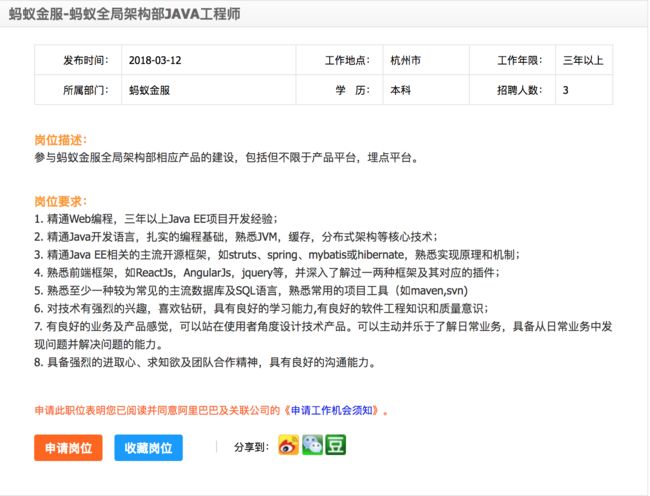Click requirement 6 about 喜欢钻研
This screenshot has height=496, width=650.
[x=262, y=308]
